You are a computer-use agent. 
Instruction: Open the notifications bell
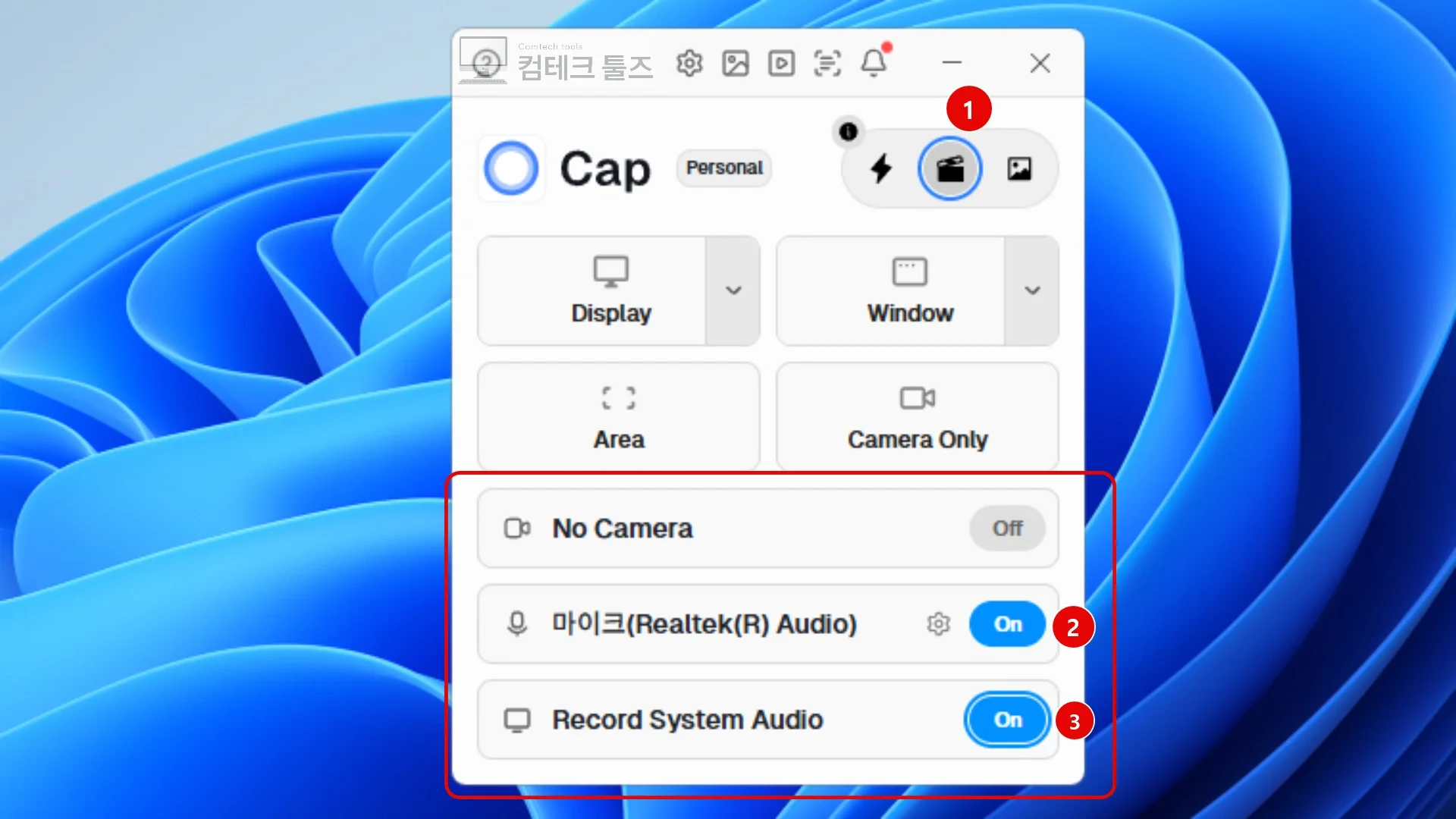coord(874,63)
